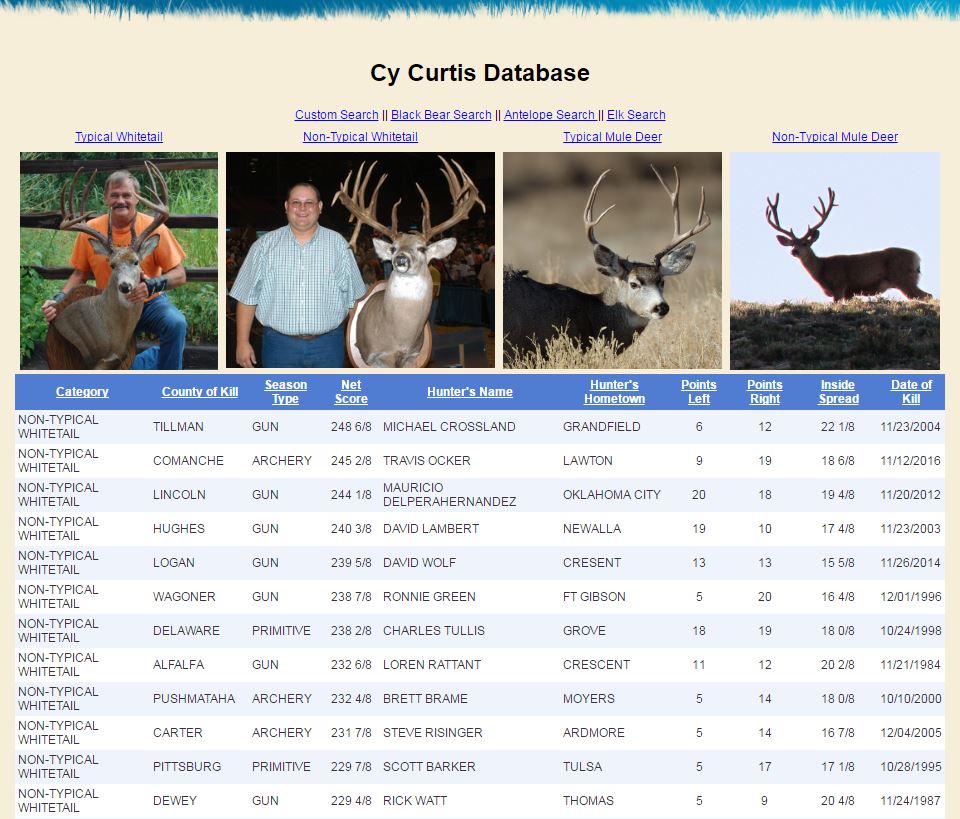Click the GRANDFIELD hometown cell
Viewport: 960px width, 819px height.
pyautogui.click(x=601, y=427)
